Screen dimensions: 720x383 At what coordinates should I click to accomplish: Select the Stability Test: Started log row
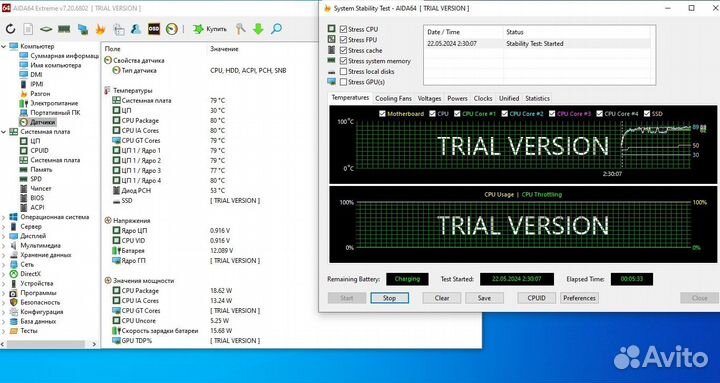pos(536,44)
